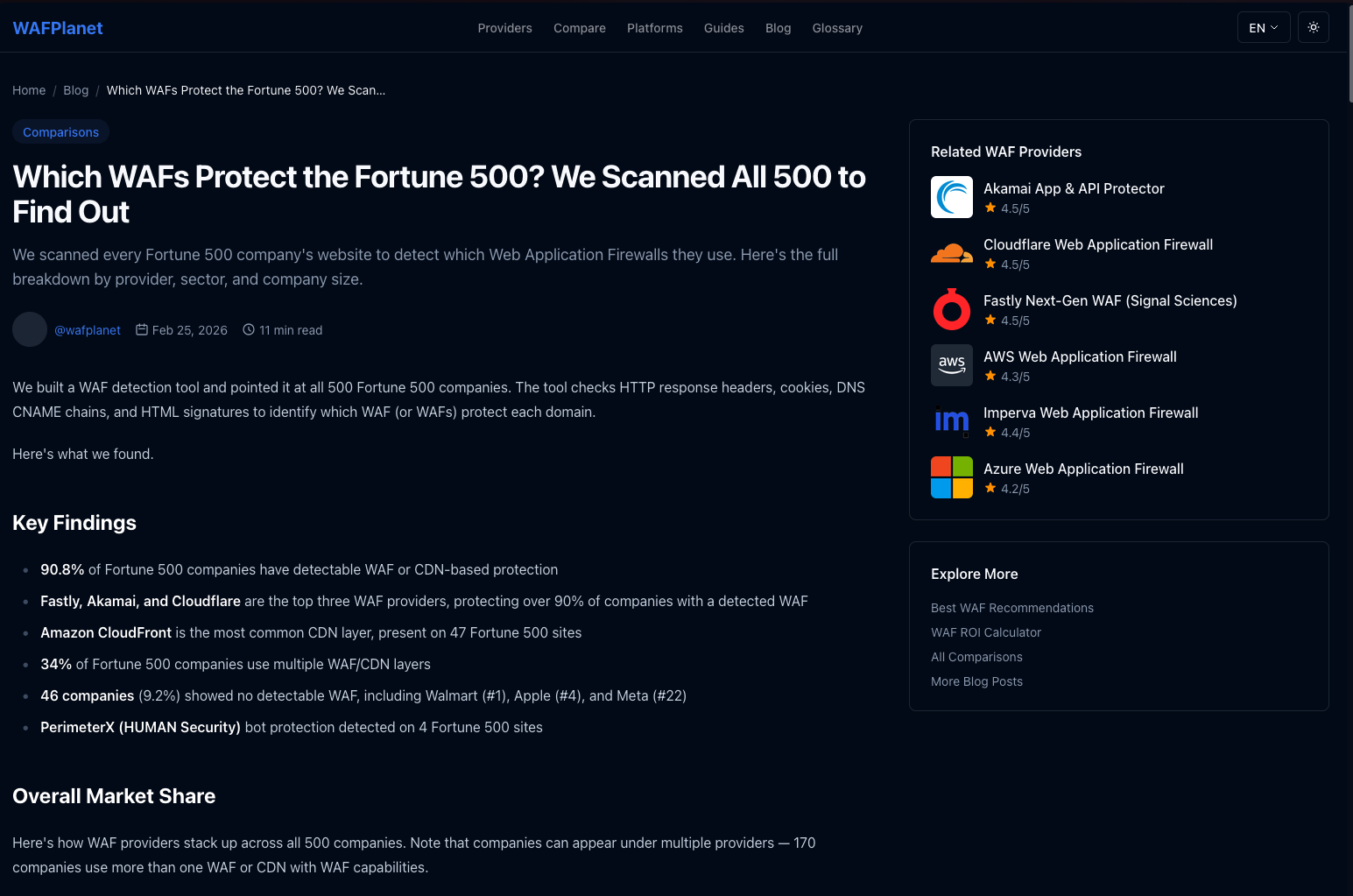Image resolution: width=1353 pixels, height=896 pixels.
Task: Click the calendar icon beside the publish date
Action: (142, 329)
